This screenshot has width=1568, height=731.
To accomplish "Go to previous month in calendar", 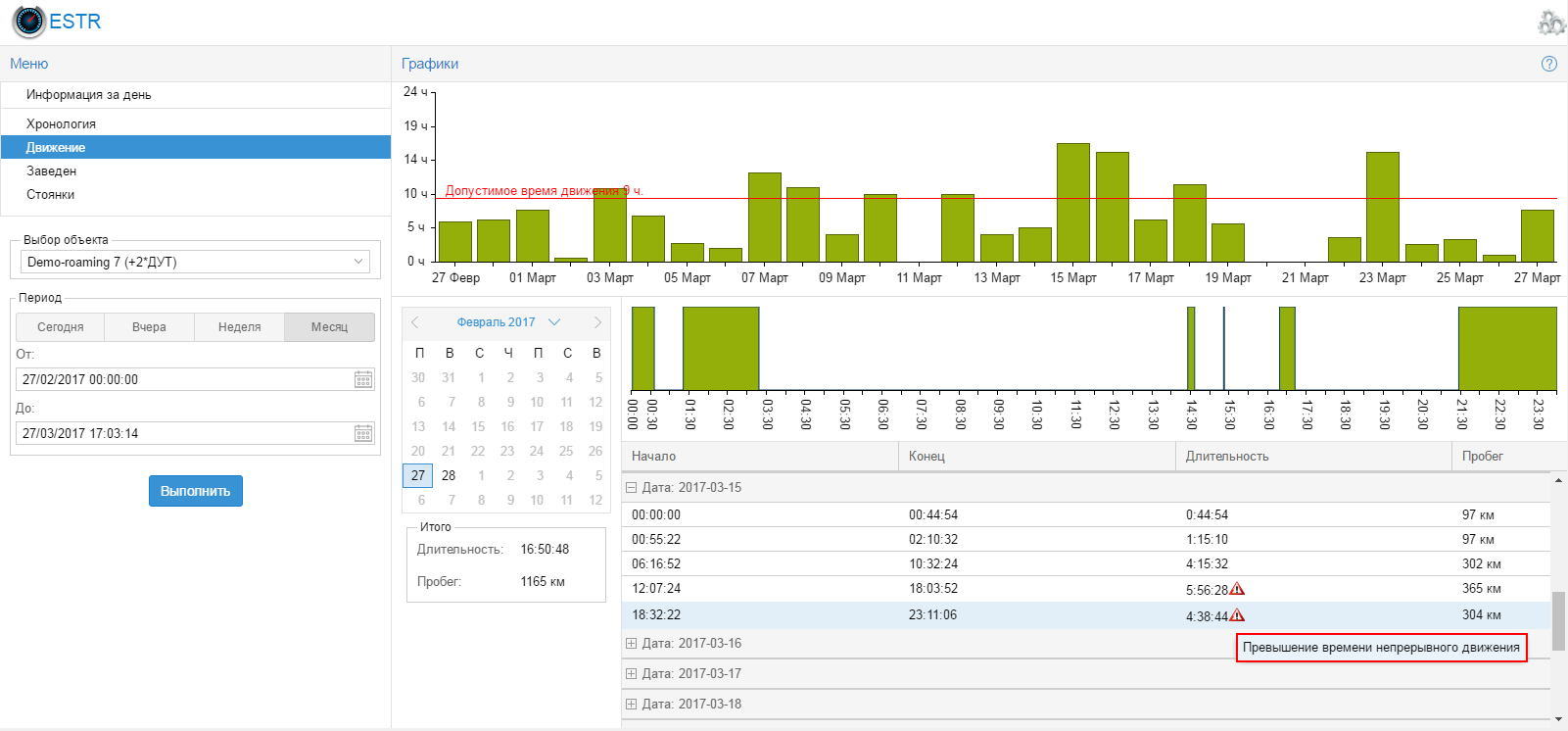I will click(415, 322).
